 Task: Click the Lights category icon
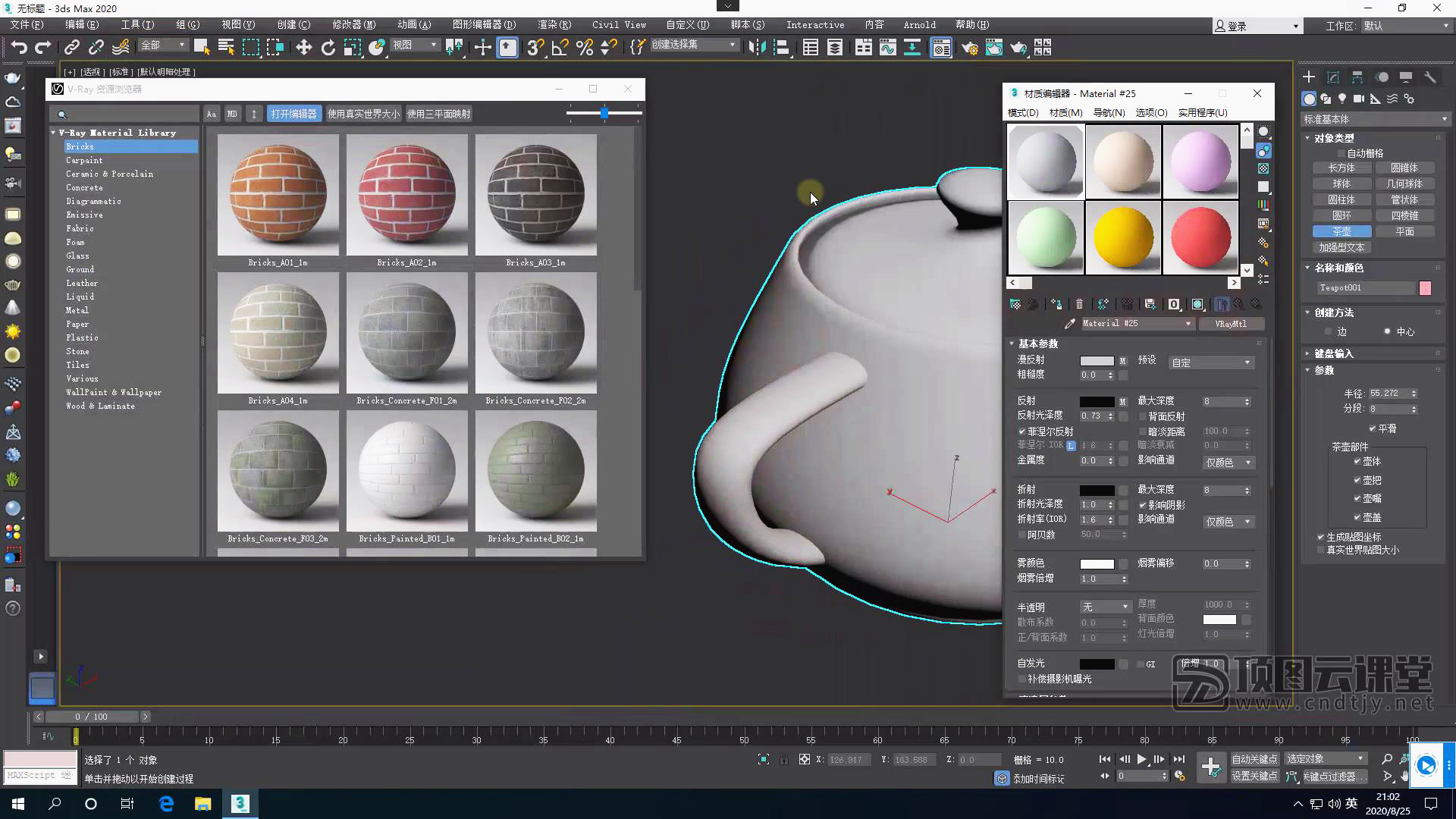point(1342,99)
